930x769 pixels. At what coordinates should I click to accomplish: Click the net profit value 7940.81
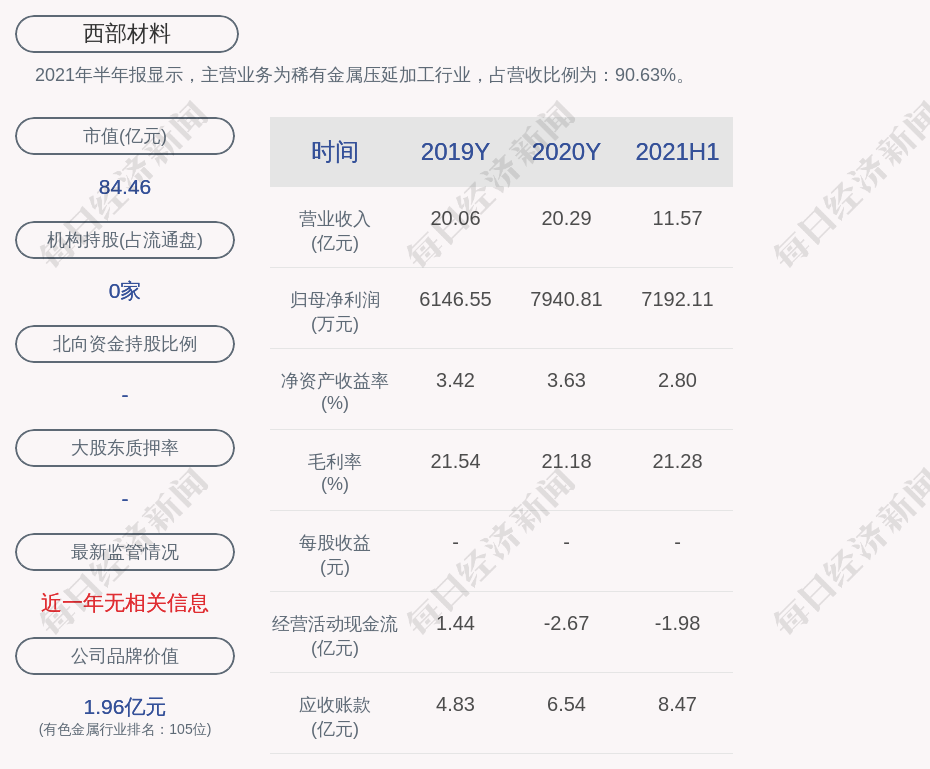point(566,299)
